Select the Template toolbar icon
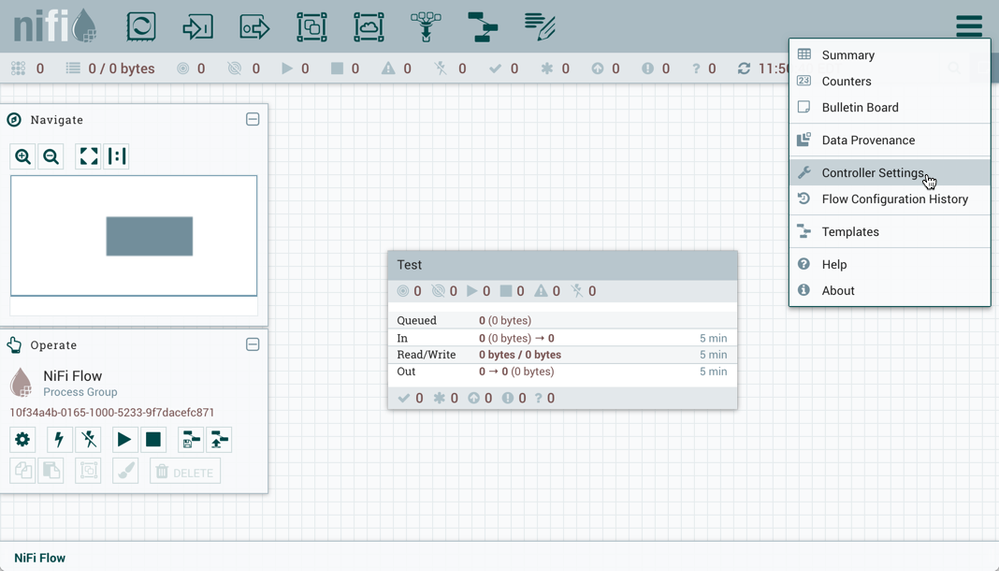The image size is (999, 571). (x=484, y=26)
